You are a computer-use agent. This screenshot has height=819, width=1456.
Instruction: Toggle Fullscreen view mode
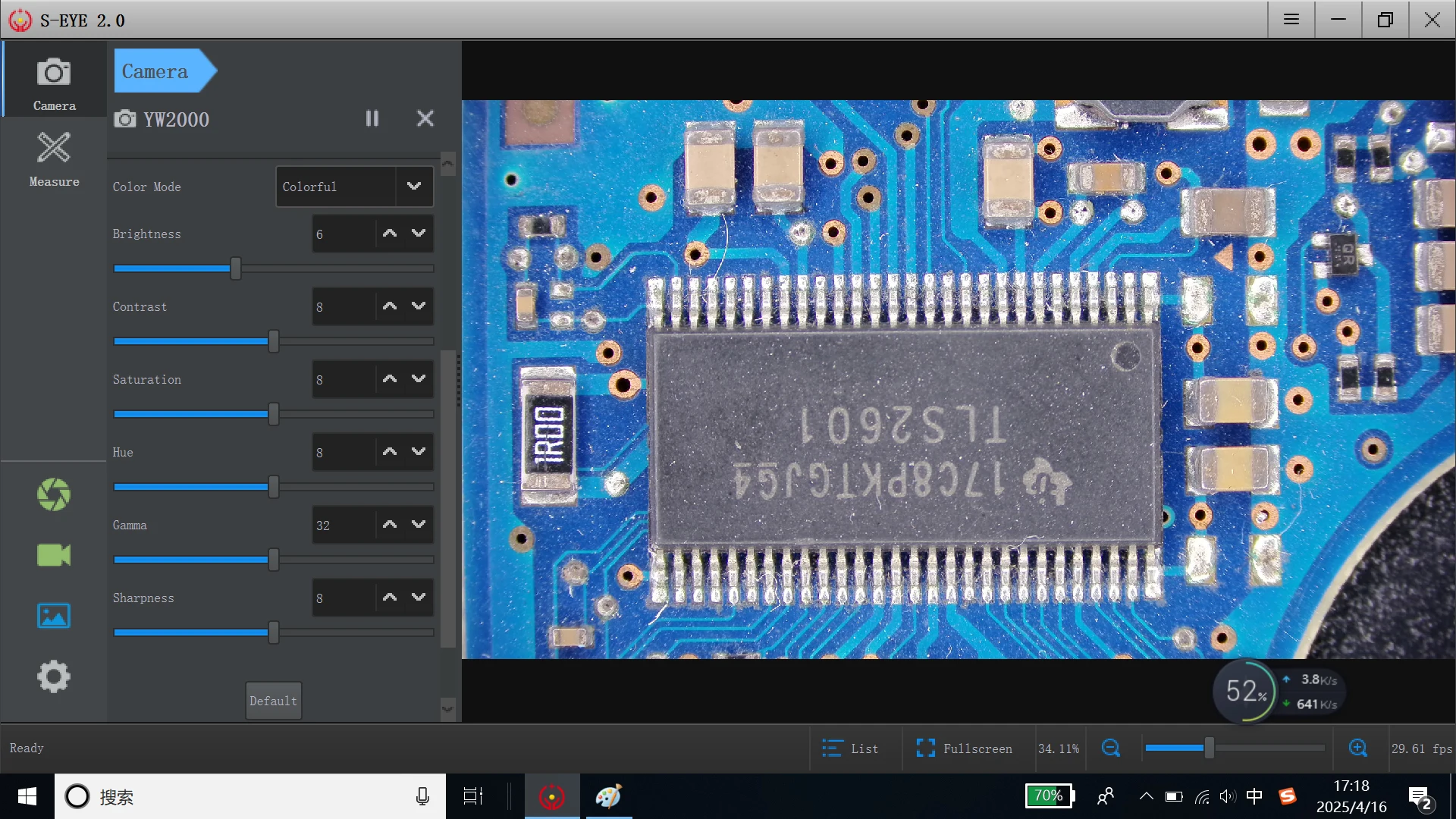(964, 748)
